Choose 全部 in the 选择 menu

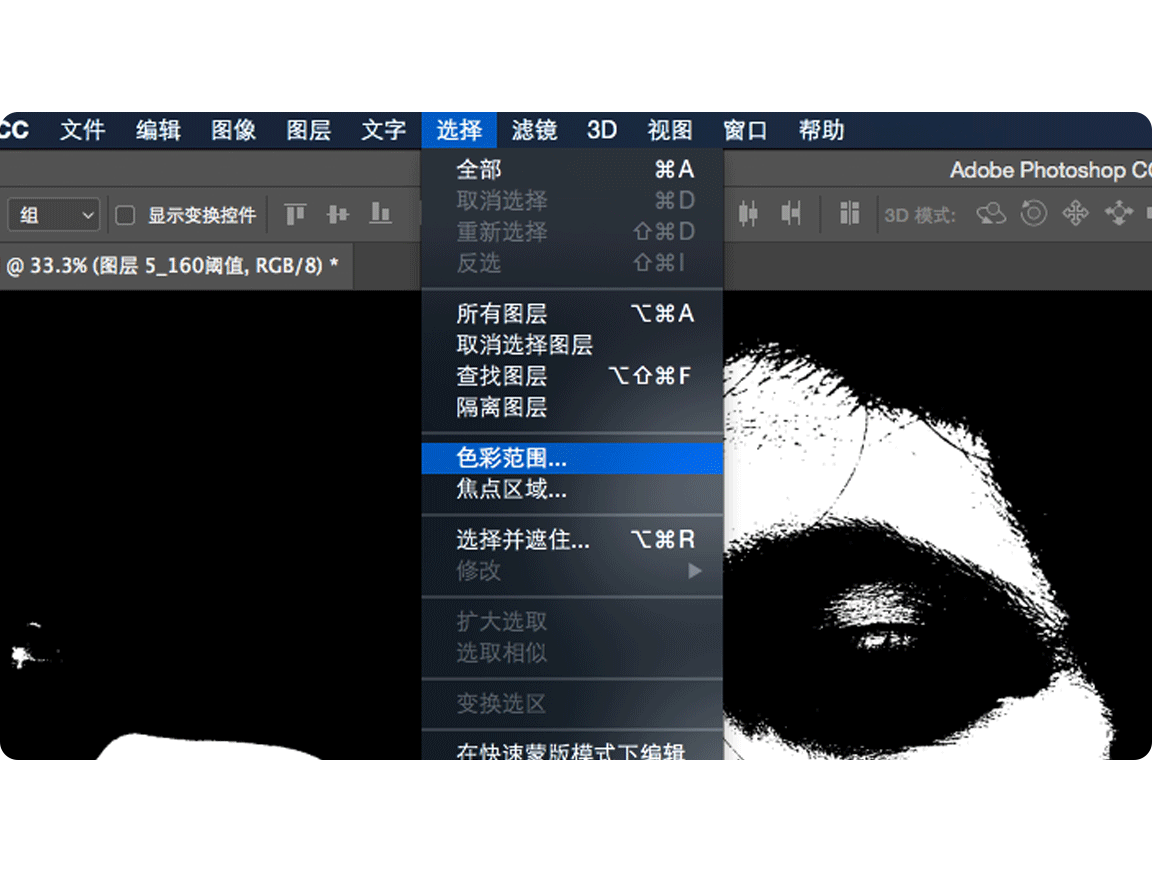572,170
